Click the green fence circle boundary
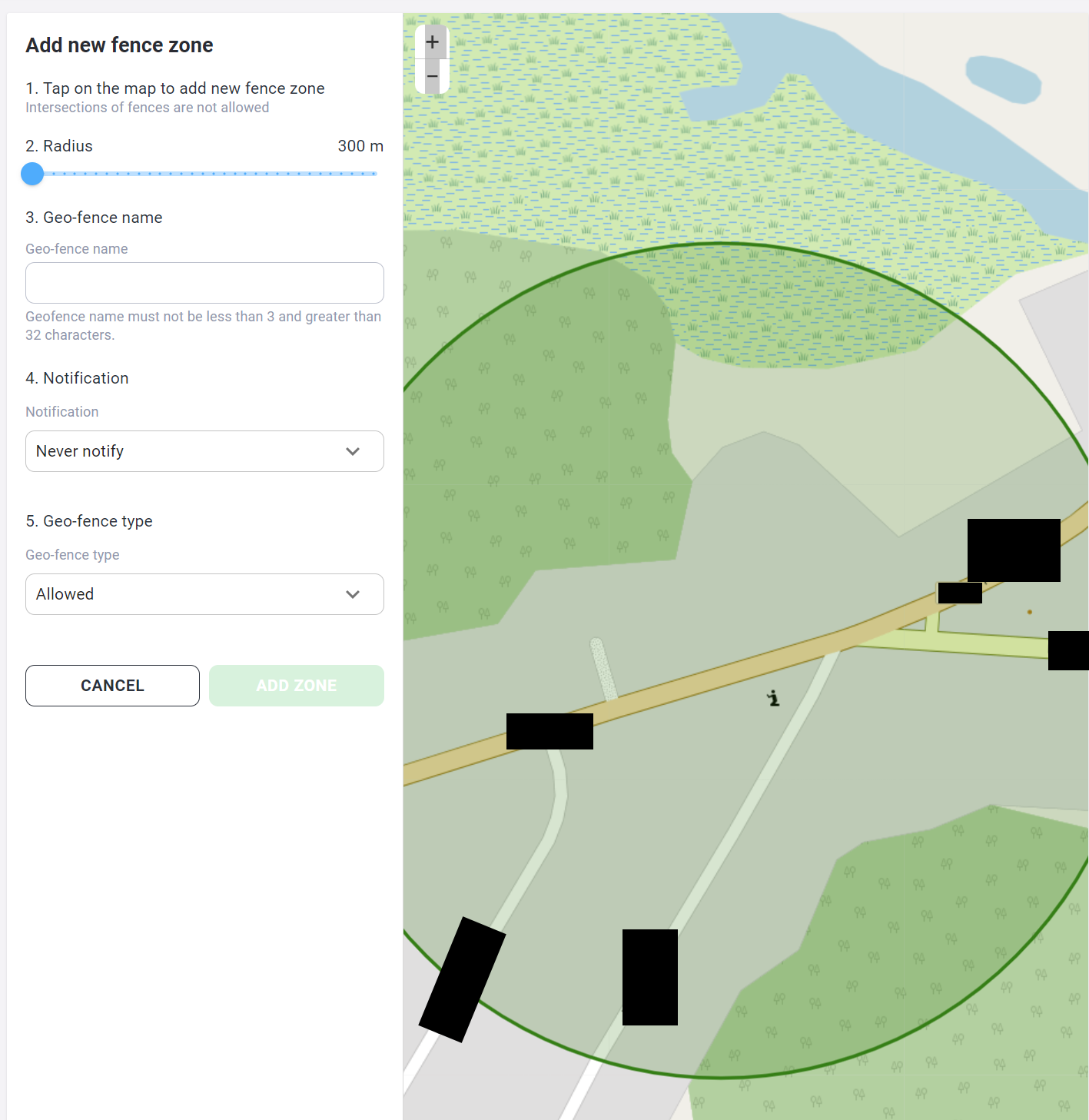Viewport: 1089px width, 1120px height. point(720,244)
